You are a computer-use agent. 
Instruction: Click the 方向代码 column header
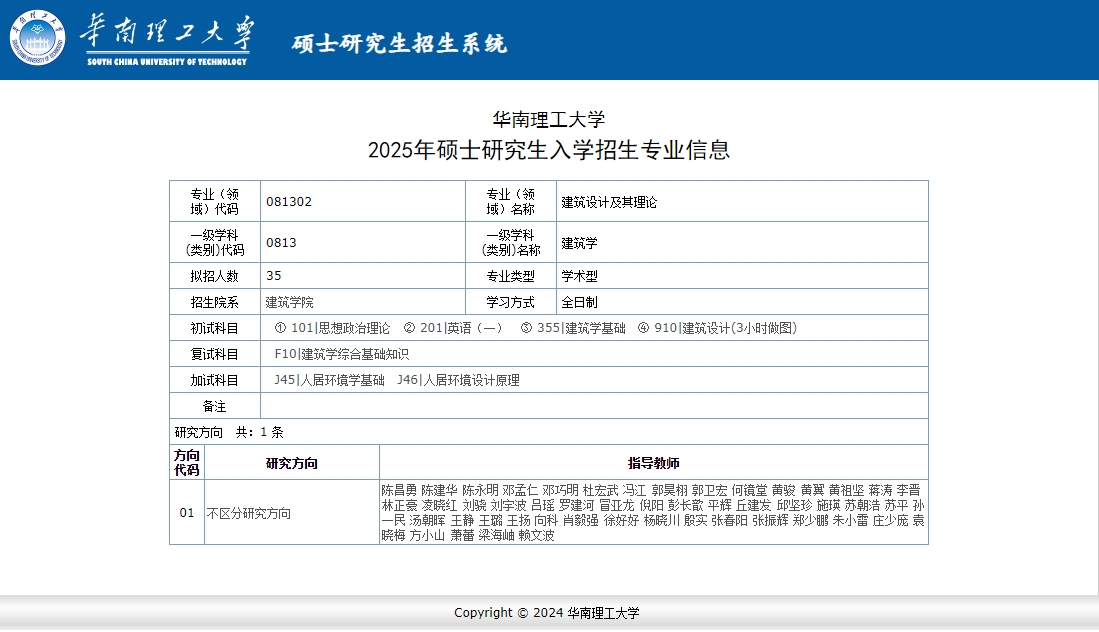pos(186,462)
